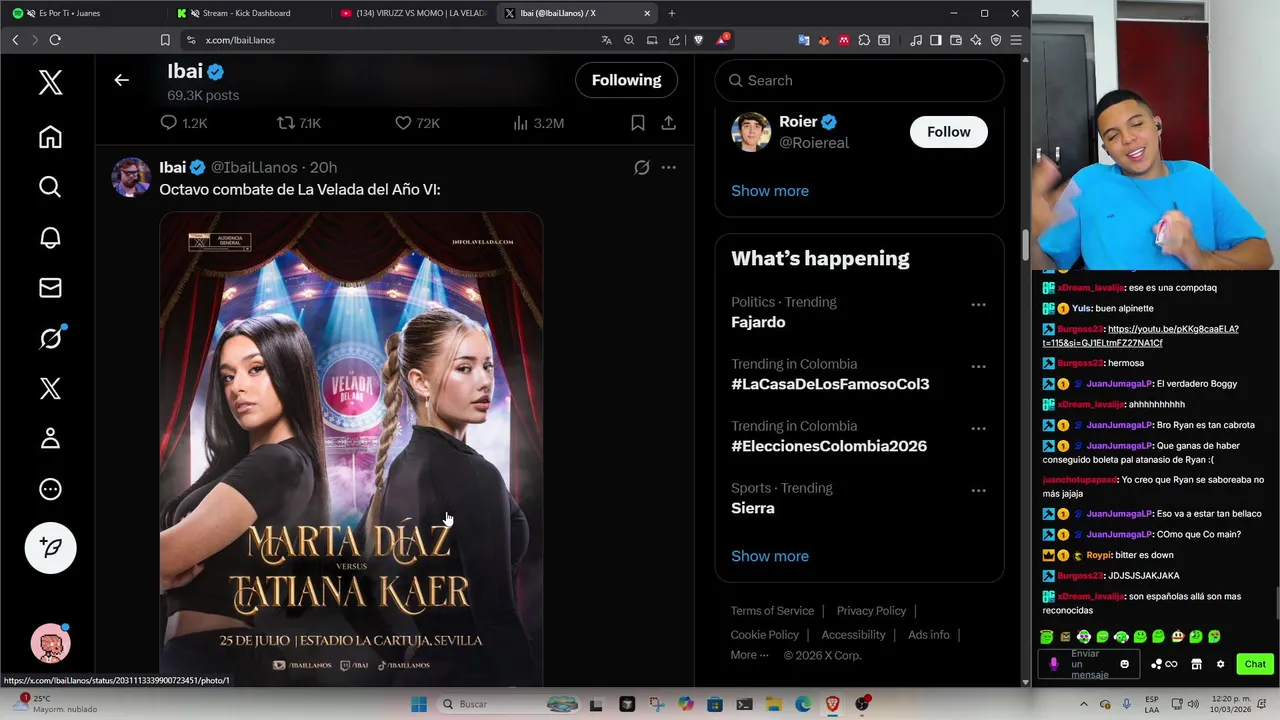Open Profile person icon in sidebar
1280x720 pixels.
(50, 439)
